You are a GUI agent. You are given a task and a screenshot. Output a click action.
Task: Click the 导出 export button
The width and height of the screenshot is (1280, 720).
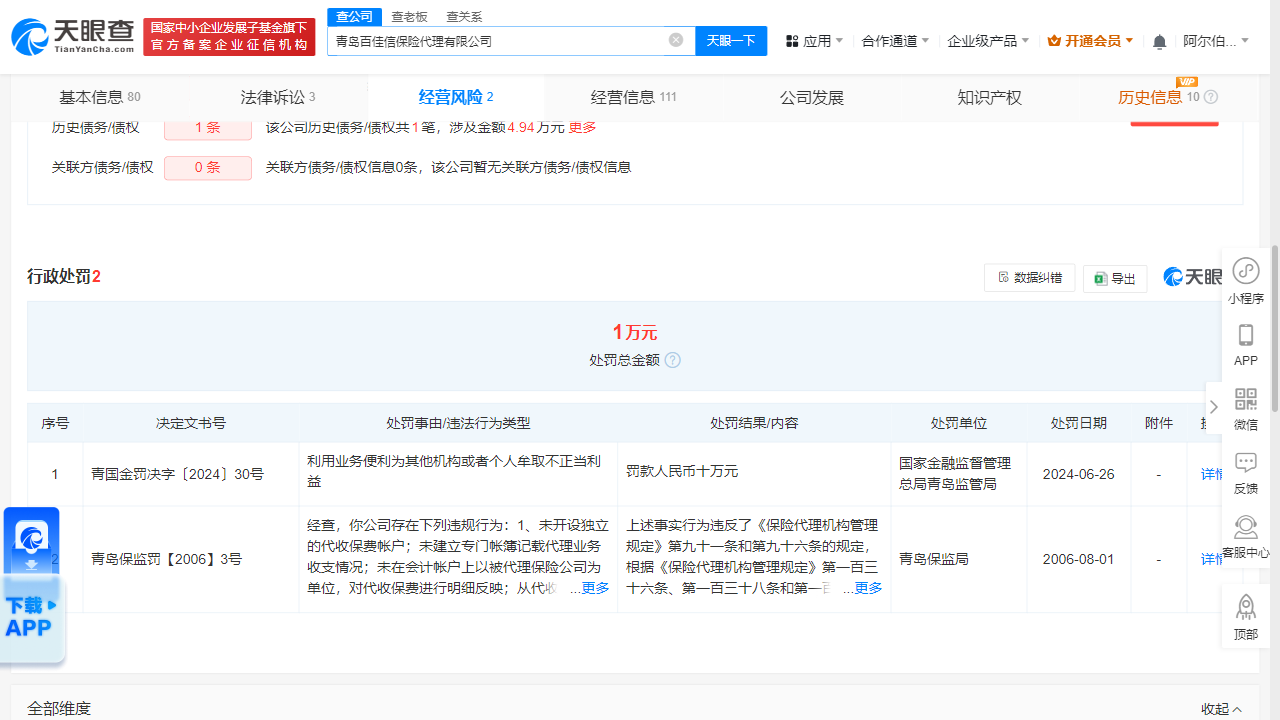[1115, 278]
